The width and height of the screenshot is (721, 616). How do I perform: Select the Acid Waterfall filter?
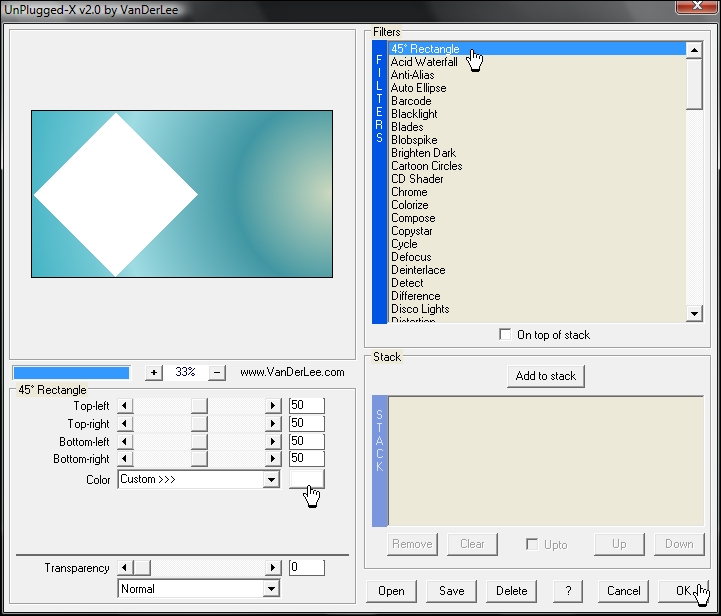(537, 62)
